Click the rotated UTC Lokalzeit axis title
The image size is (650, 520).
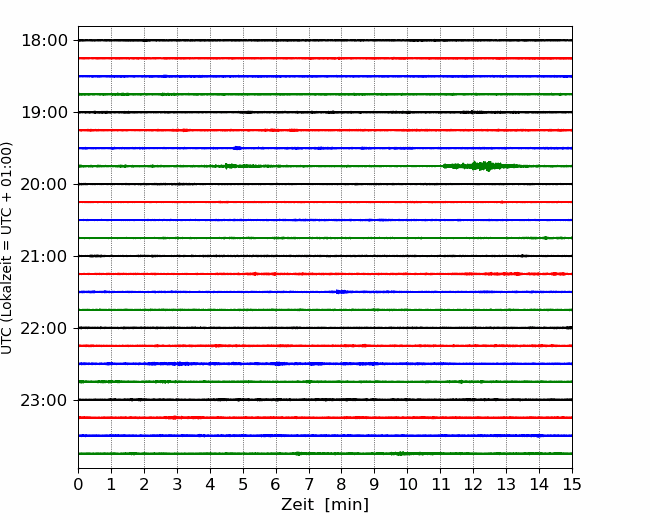pos(6,248)
